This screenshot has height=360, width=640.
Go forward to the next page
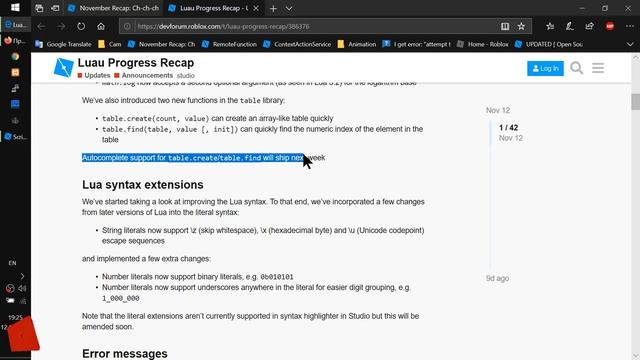[x=61, y=27]
